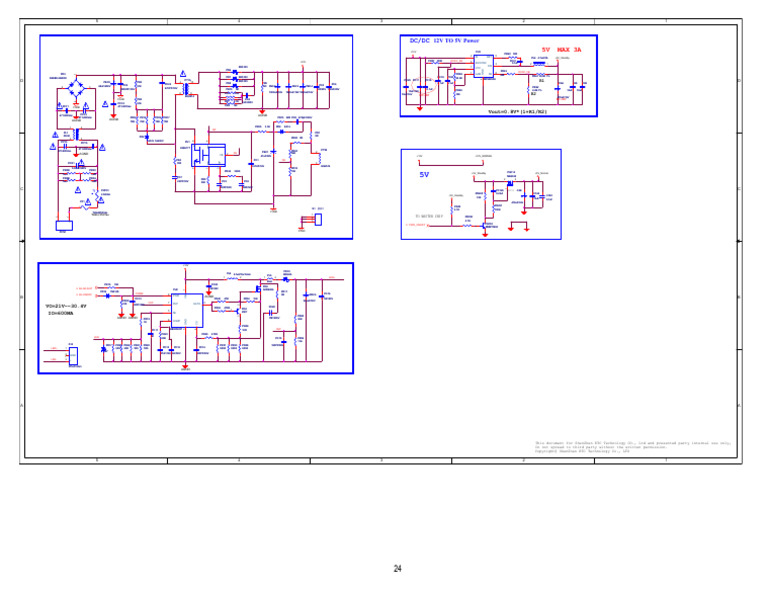Click the copyright notice text block
The width and height of the screenshot is (768, 594).
click(633, 447)
